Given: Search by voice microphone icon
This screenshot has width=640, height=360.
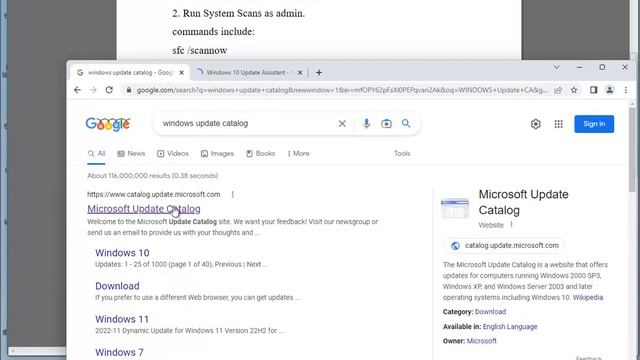Looking at the screenshot, I should (366, 123).
